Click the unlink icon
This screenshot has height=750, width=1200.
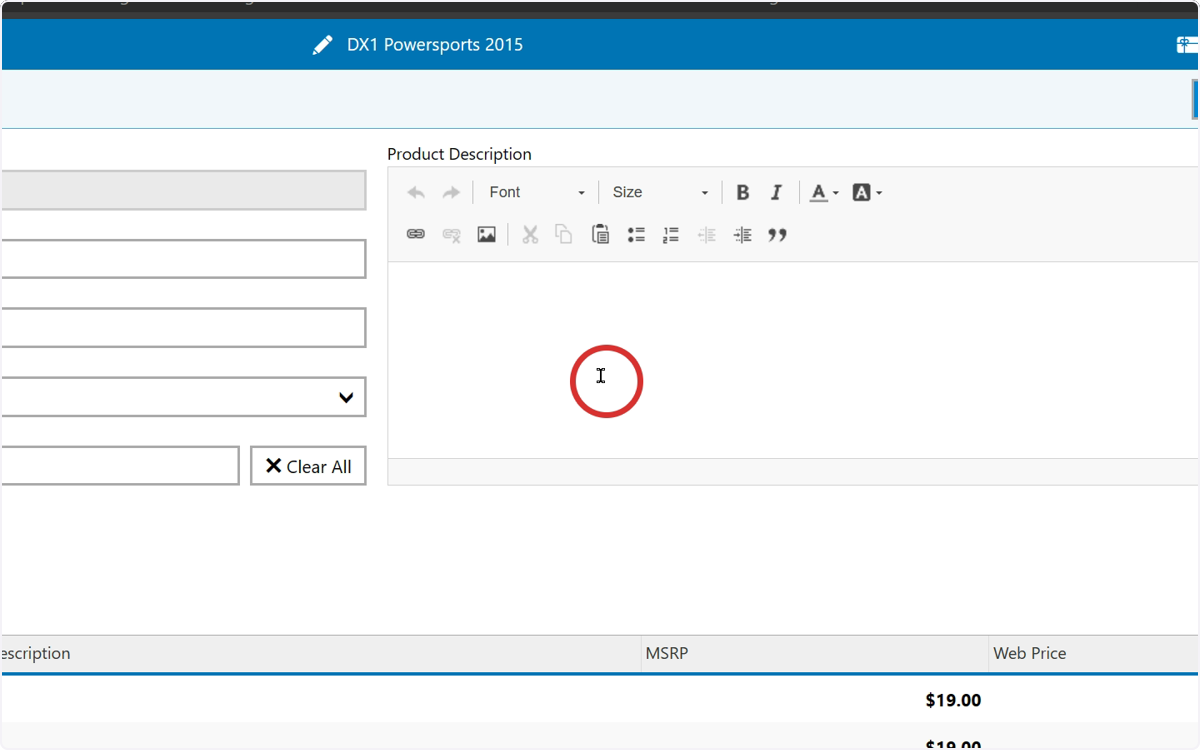click(451, 235)
